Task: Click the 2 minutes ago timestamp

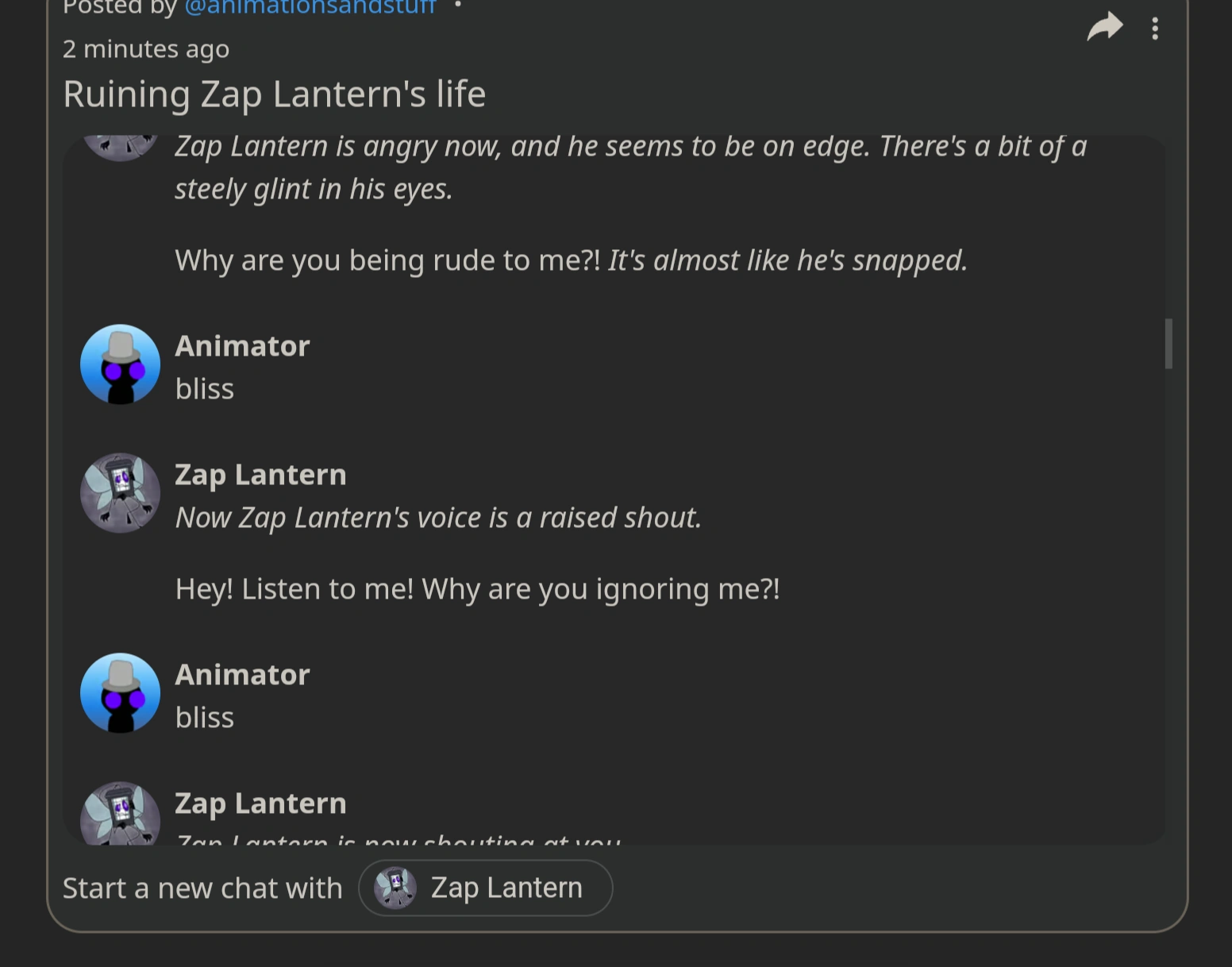Action: (x=146, y=48)
